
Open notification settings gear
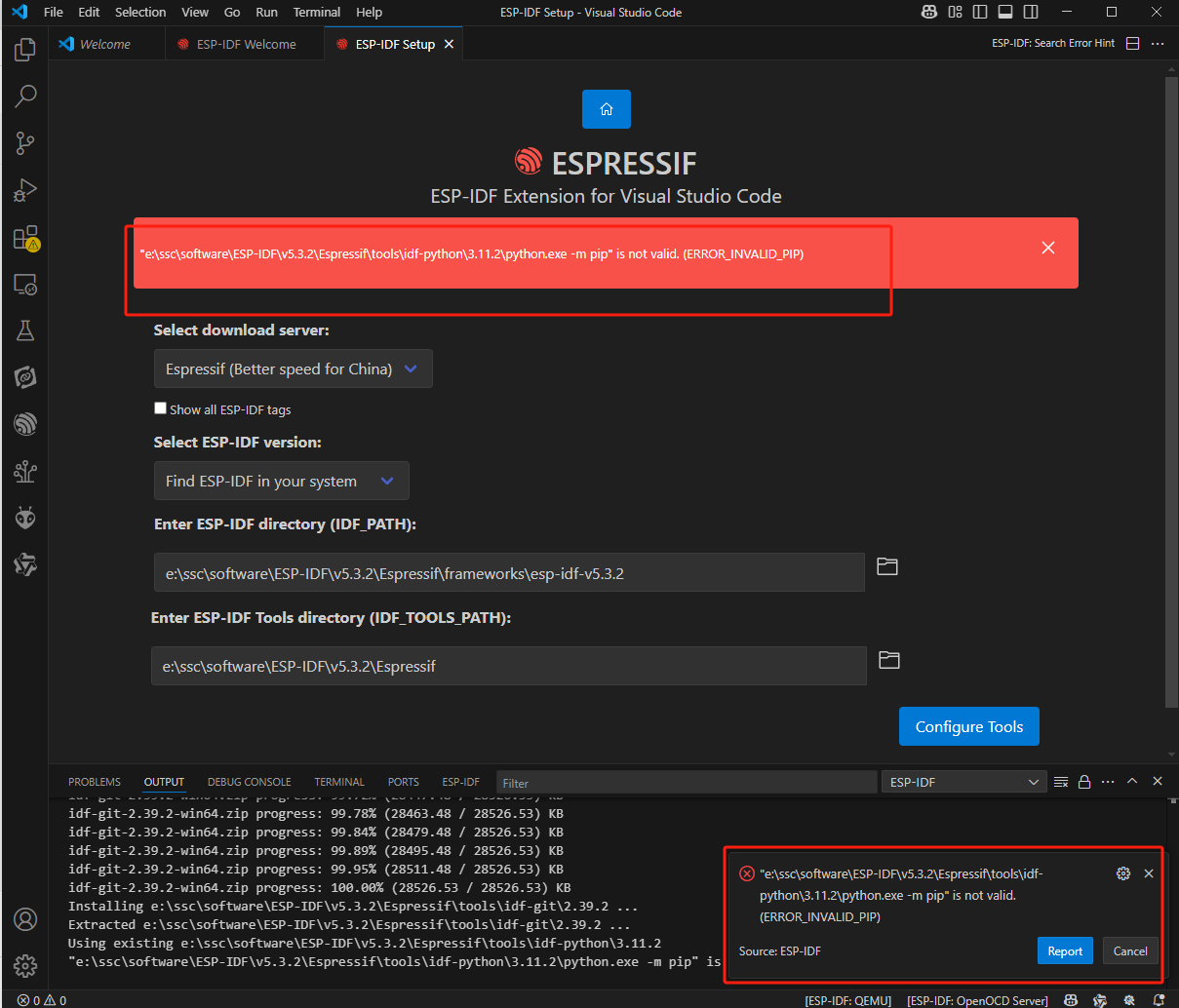[x=1123, y=873]
